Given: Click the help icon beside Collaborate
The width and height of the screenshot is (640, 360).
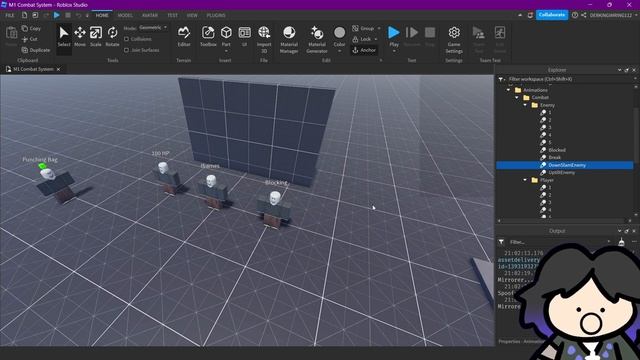Looking at the screenshot, I should click(x=575, y=15).
